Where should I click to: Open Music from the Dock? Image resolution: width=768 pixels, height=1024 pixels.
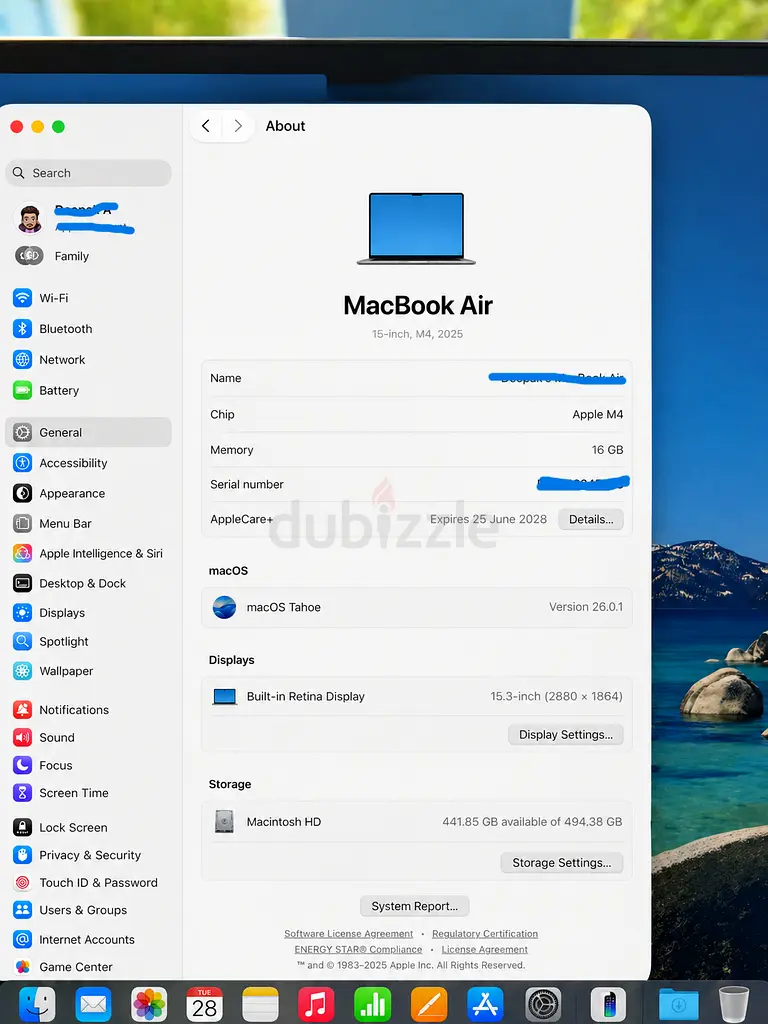click(316, 1004)
